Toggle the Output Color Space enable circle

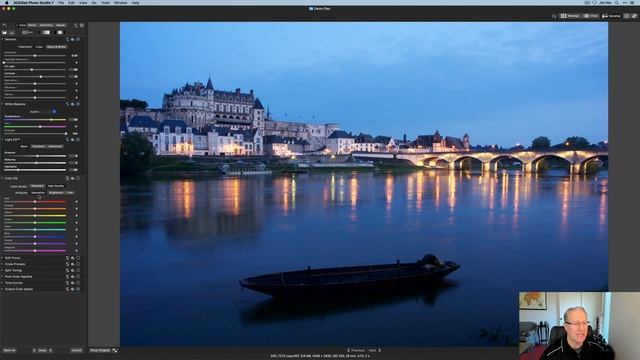pos(78,289)
